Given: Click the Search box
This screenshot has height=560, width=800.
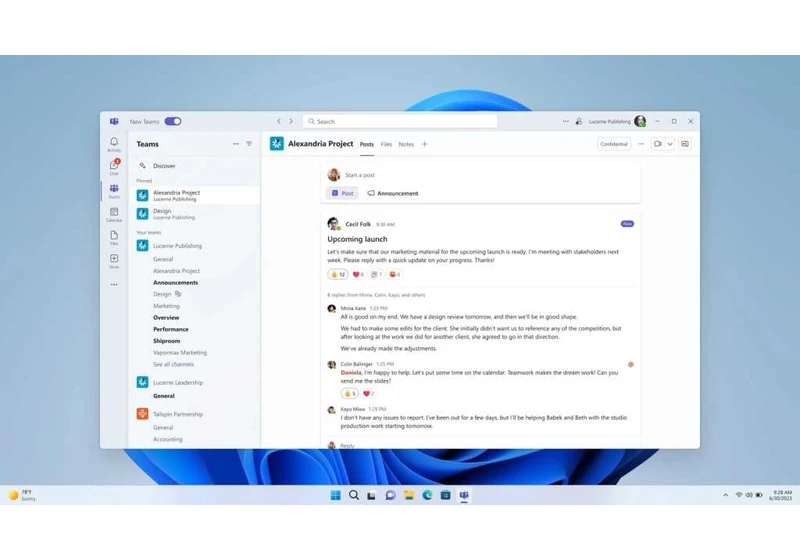Looking at the screenshot, I should pos(399,121).
